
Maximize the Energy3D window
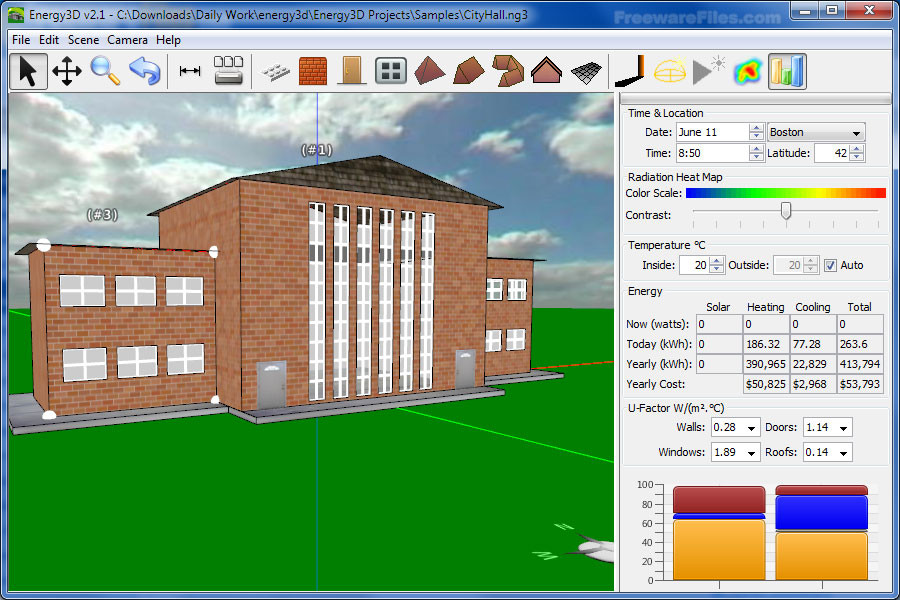(832, 11)
